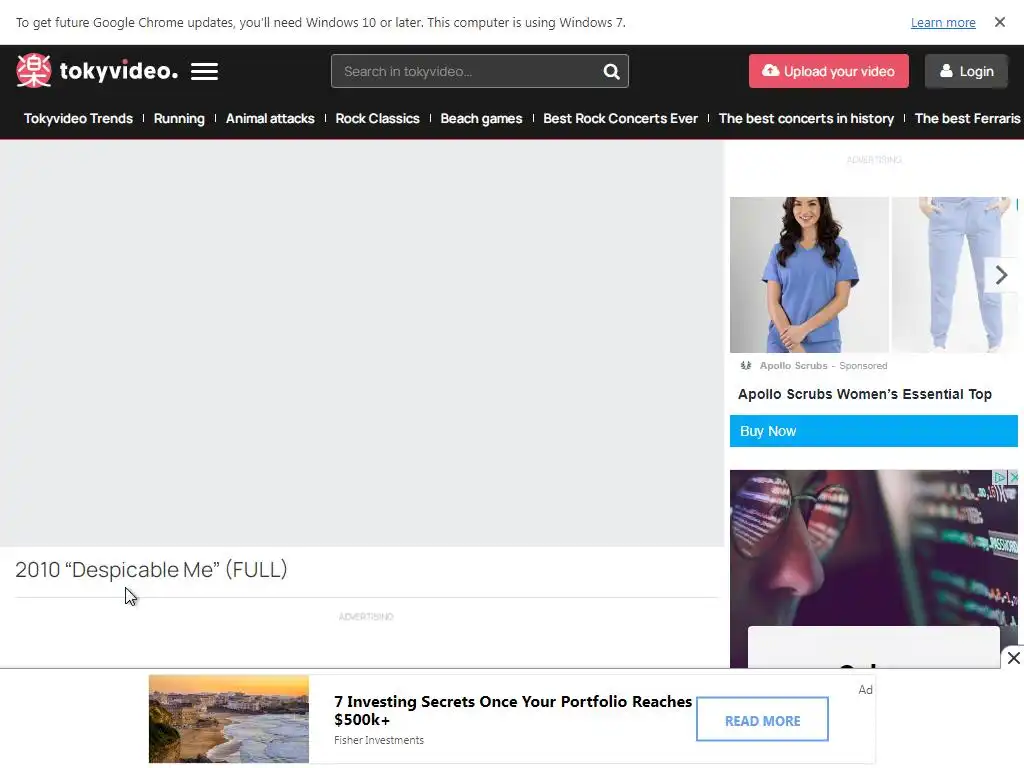This screenshot has height=768, width=1024.
Task: Open the Beach games category
Action: point(481,118)
